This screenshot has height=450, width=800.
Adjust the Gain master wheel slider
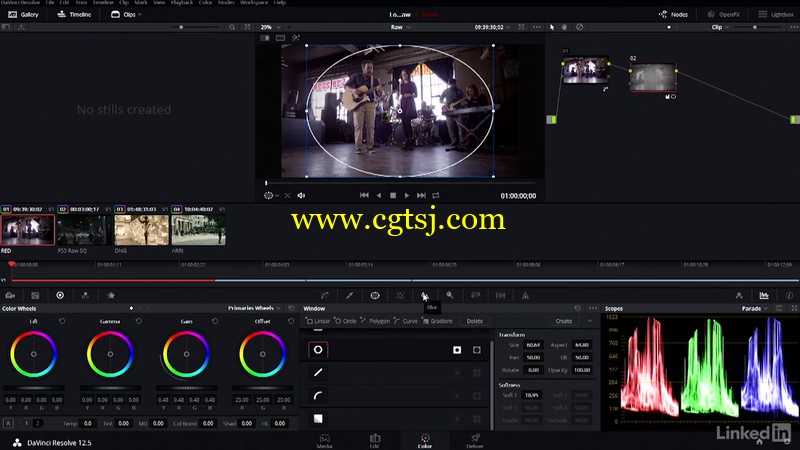click(x=186, y=388)
